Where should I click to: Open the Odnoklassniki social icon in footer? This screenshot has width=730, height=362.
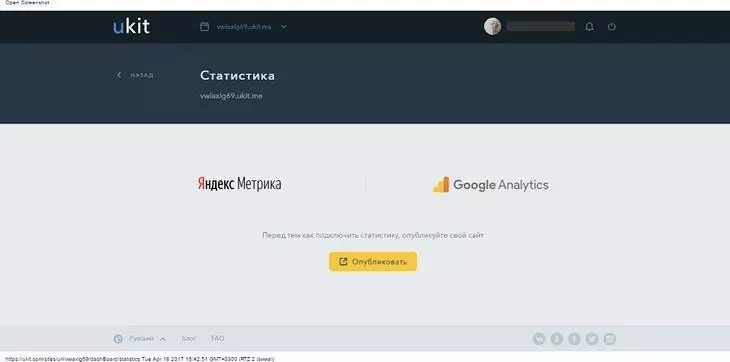point(557,339)
